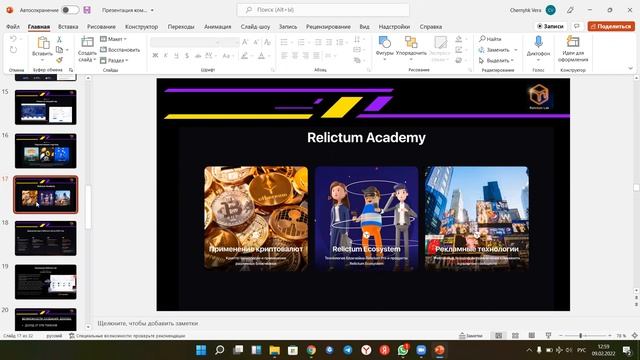
Task: Click the Применение криптовалют coins image
Action: coord(256,218)
